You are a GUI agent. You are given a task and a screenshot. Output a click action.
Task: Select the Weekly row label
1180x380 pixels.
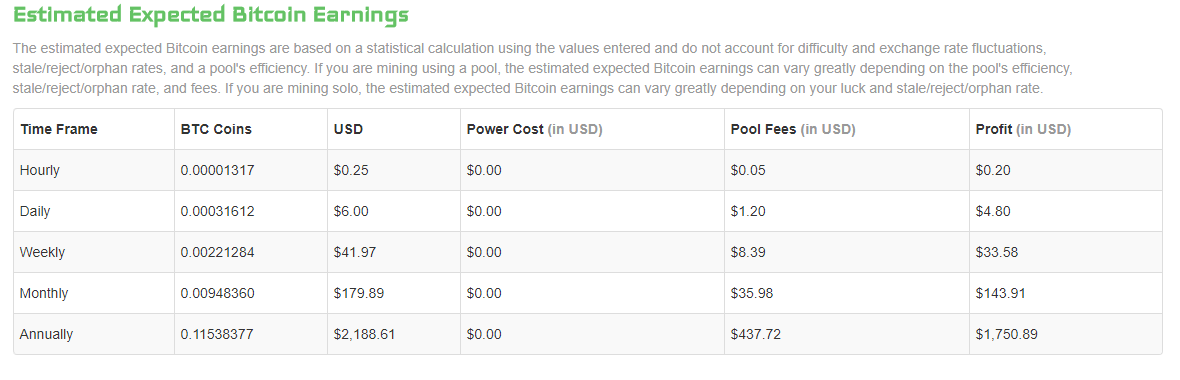tap(43, 252)
